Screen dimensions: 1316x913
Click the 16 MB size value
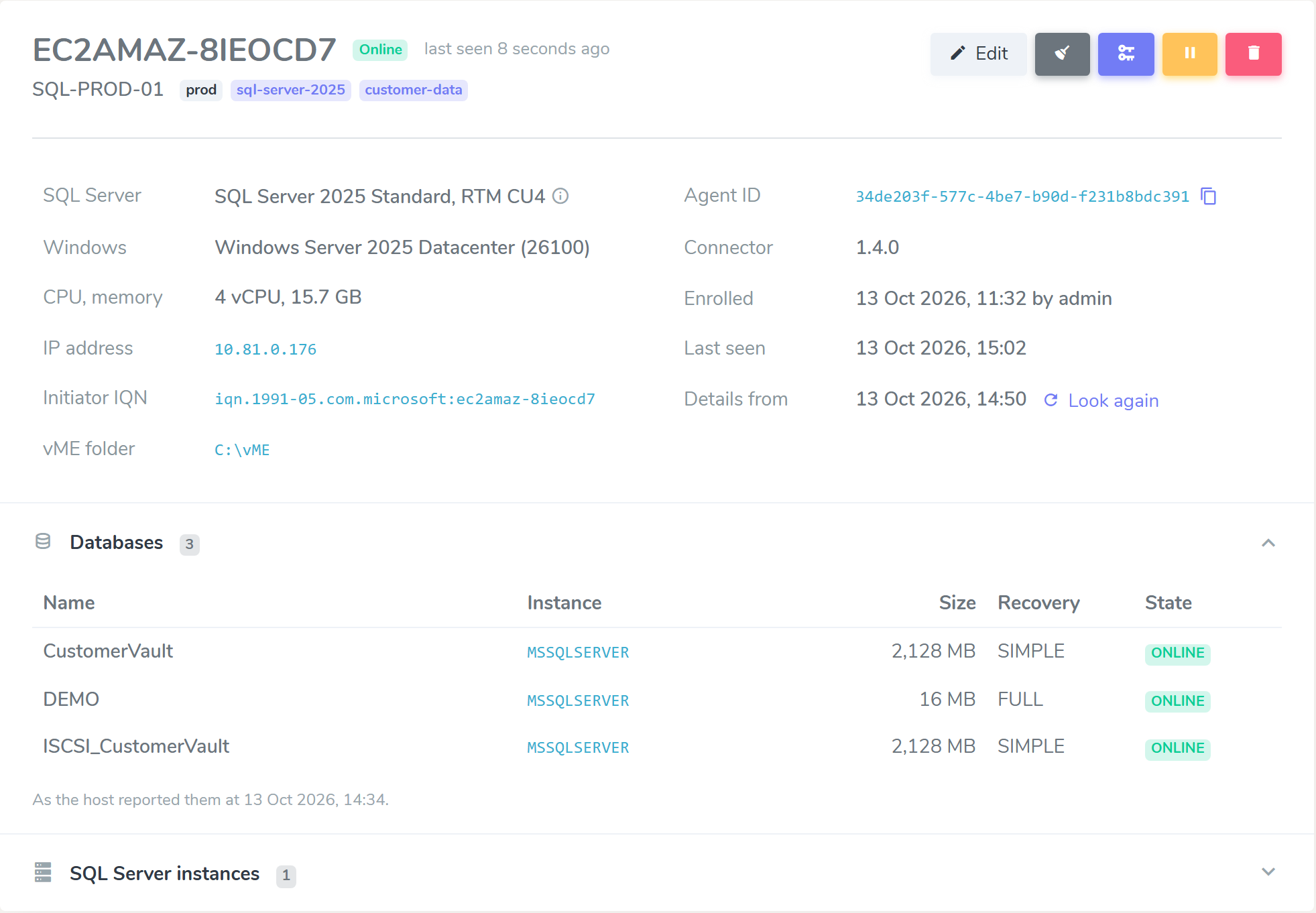(x=947, y=699)
